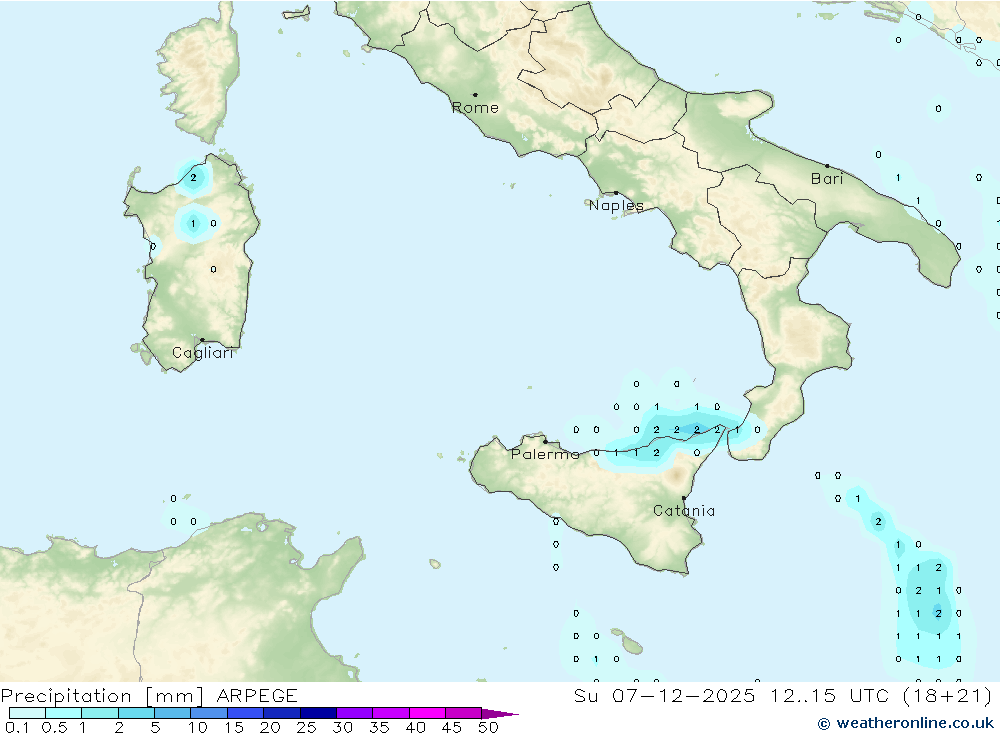
Task: Open the weatheronline.co.uk link
Action: 906,723
